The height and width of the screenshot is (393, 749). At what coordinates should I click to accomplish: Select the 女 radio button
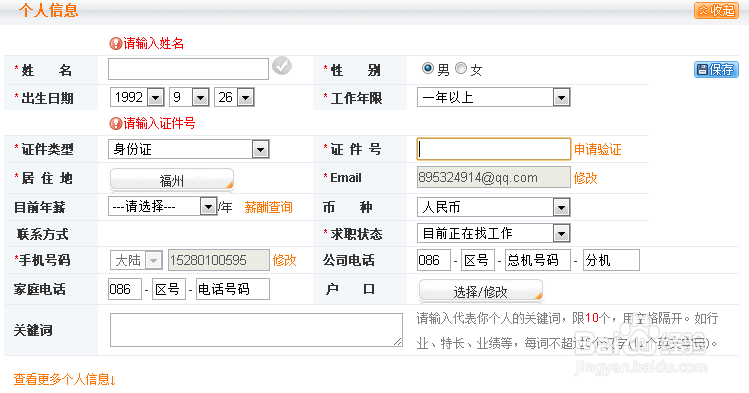click(460, 68)
